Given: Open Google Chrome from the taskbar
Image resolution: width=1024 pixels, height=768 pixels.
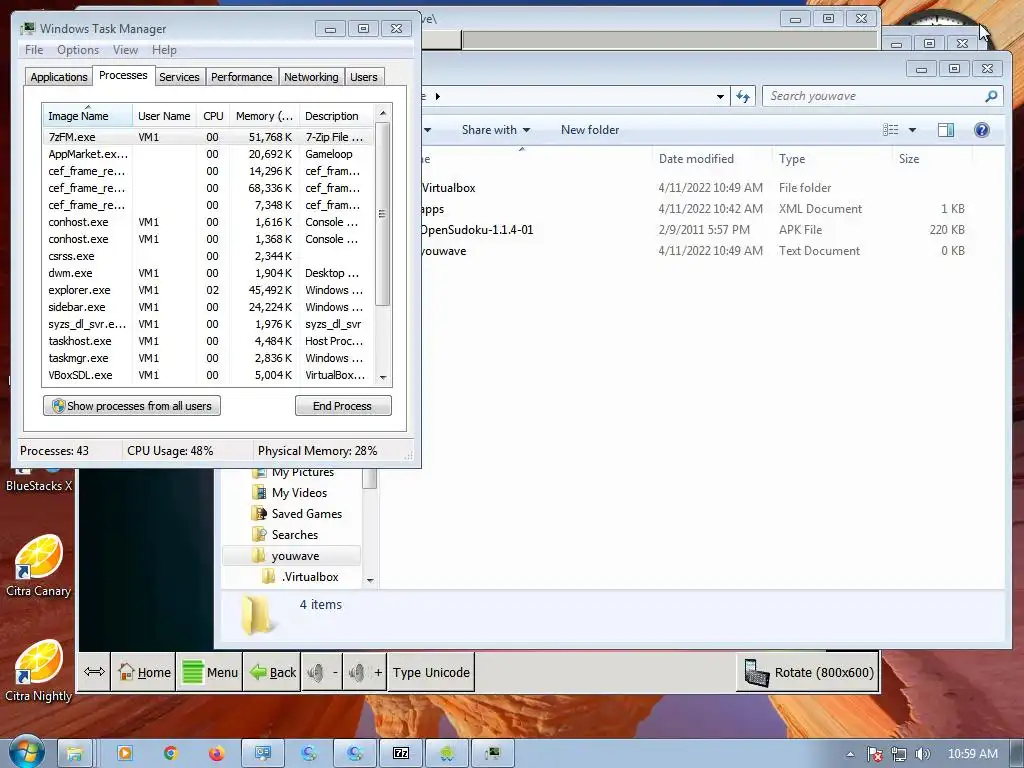Looking at the screenshot, I should tap(170, 754).
